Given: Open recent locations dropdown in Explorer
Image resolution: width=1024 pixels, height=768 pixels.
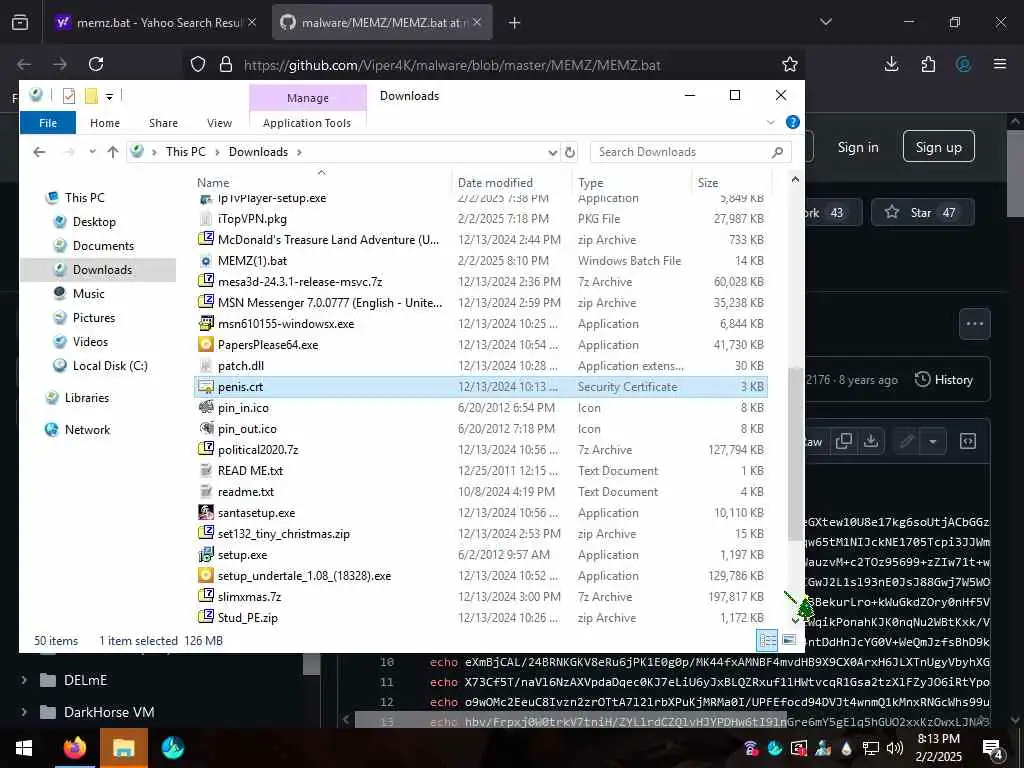Looking at the screenshot, I should pos(92,152).
